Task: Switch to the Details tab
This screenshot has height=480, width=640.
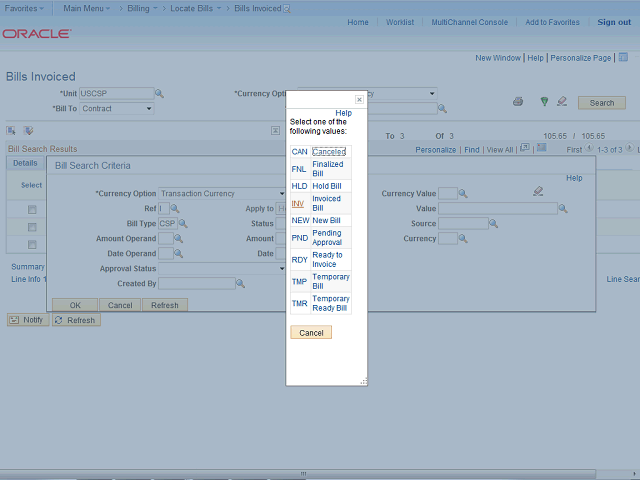Action: coord(25,163)
